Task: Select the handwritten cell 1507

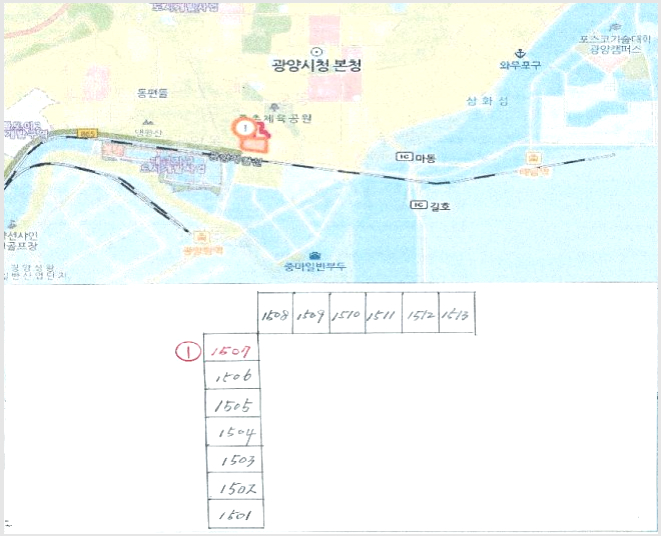Action: pos(231,348)
